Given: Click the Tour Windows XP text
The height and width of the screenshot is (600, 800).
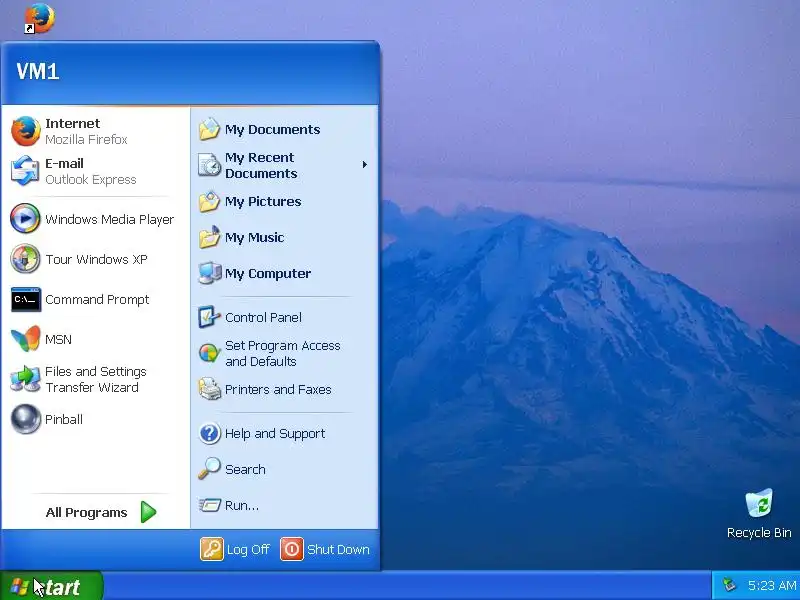Looking at the screenshot, I should tap(96, 259).
